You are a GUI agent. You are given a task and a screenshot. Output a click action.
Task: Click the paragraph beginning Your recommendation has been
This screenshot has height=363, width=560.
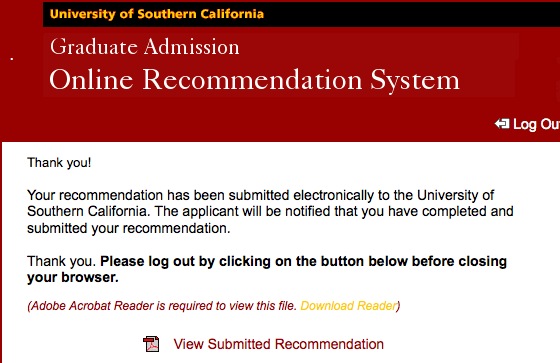point(270,212)
